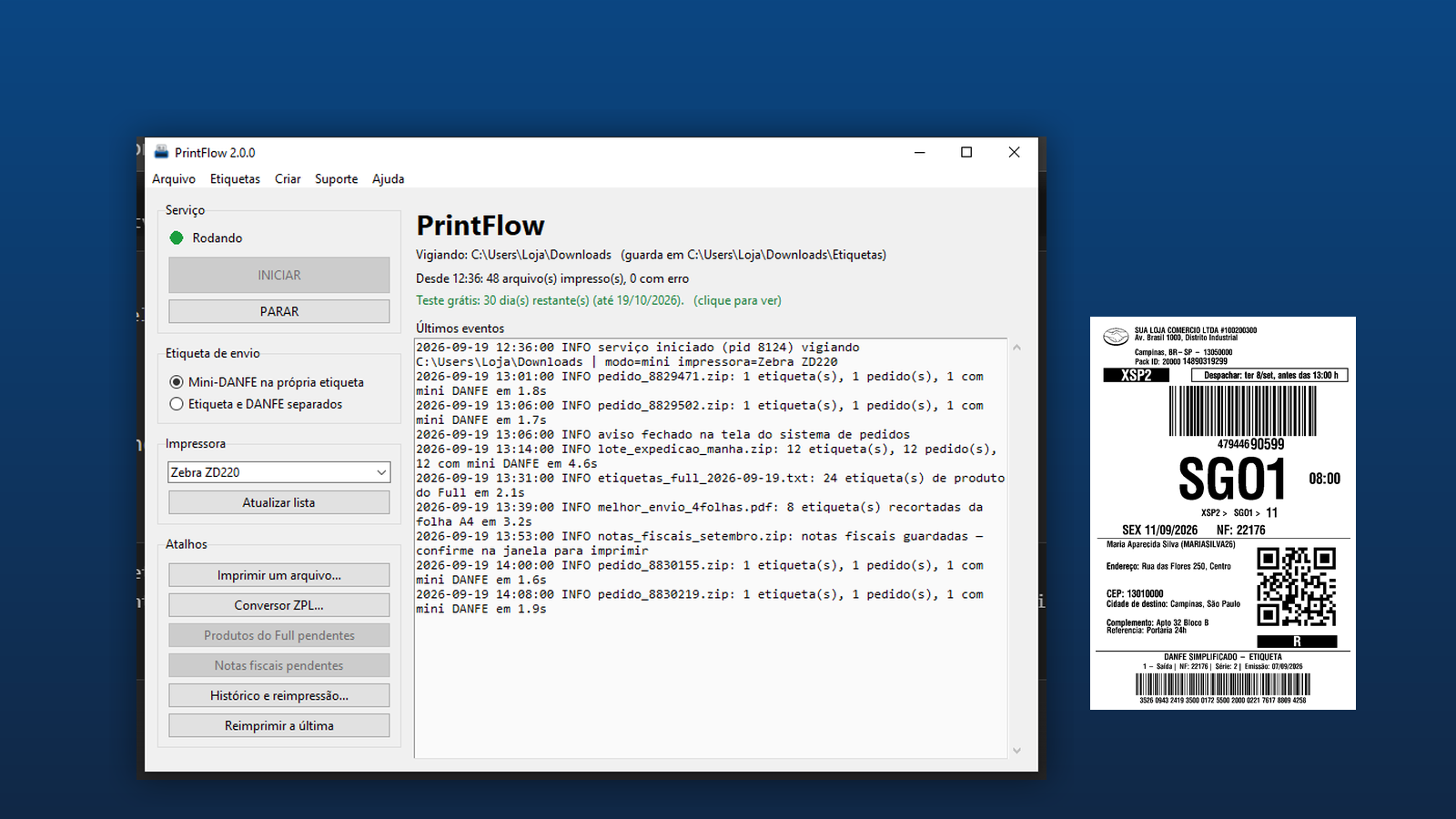Click the QR code on the label preview
Screen dimensions: 1456x819
(x=1297, y=587)
